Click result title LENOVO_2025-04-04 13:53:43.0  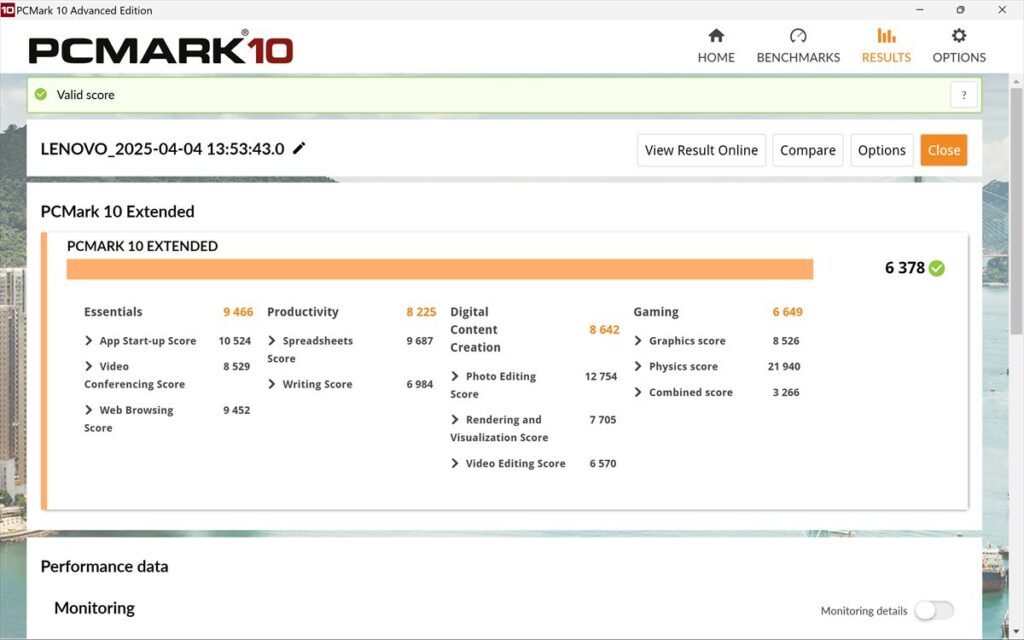point(162,149)
